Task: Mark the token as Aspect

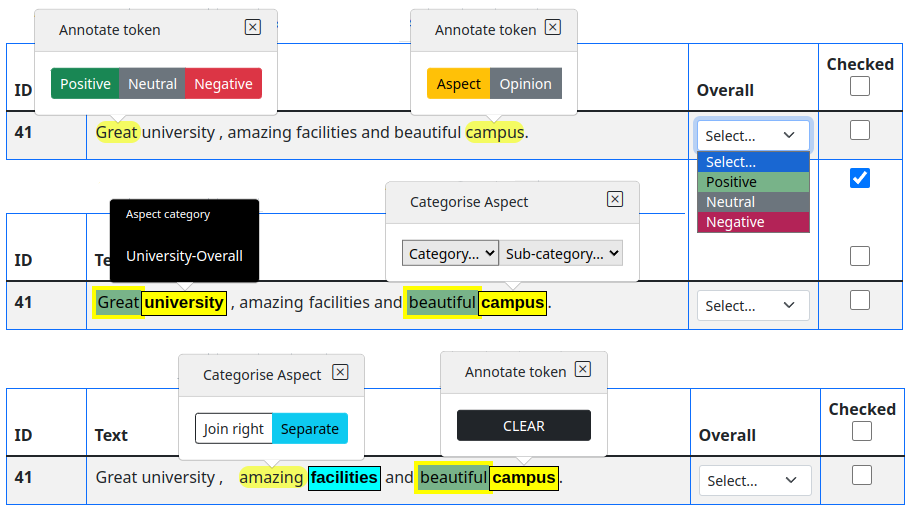Action: pos(458,84)
